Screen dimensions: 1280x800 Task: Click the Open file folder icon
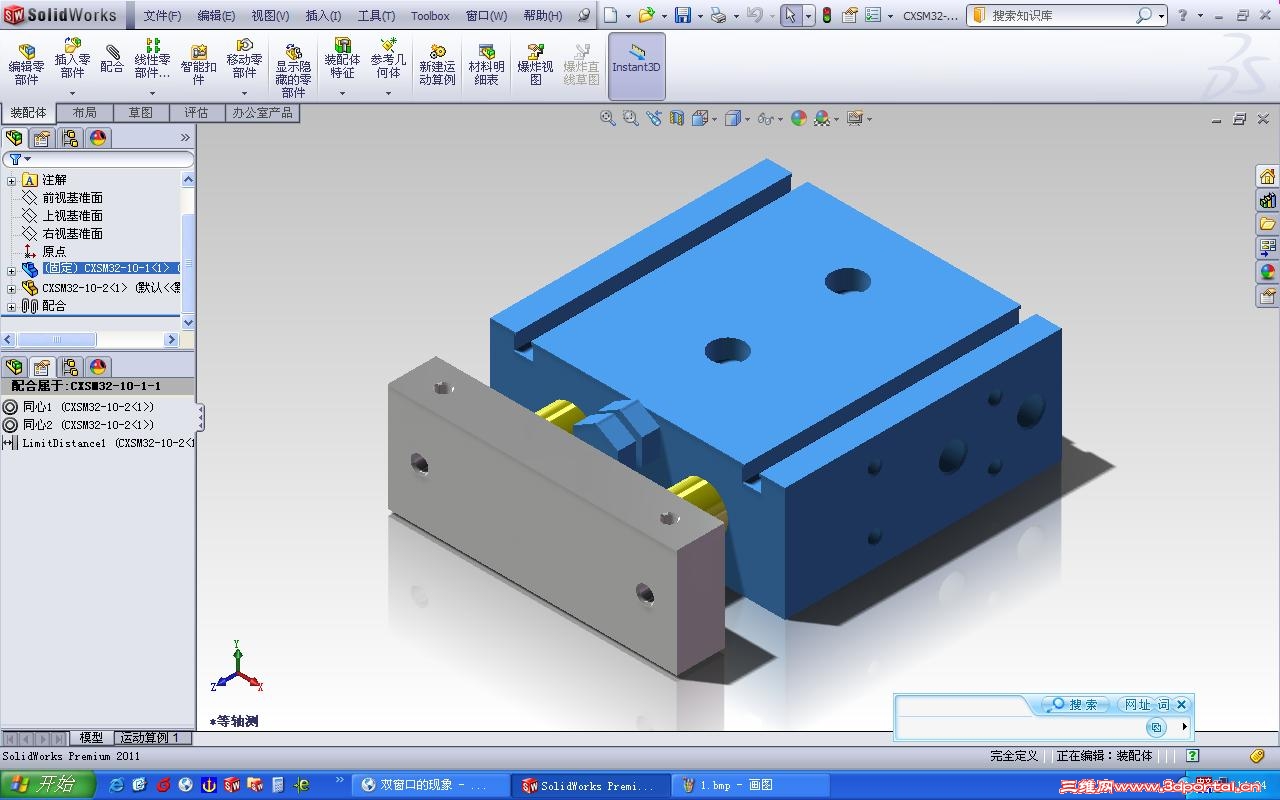[x=647, y=15]
